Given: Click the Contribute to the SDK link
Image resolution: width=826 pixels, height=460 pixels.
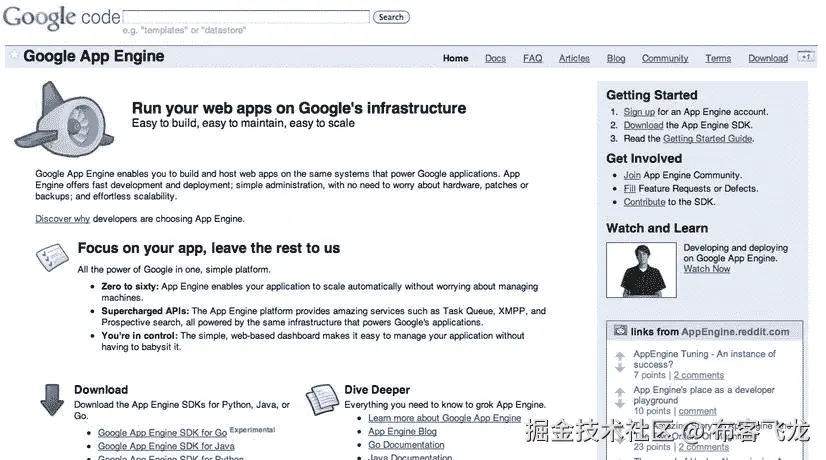Looking at the screenshot, I should click(x=644, y=202).
